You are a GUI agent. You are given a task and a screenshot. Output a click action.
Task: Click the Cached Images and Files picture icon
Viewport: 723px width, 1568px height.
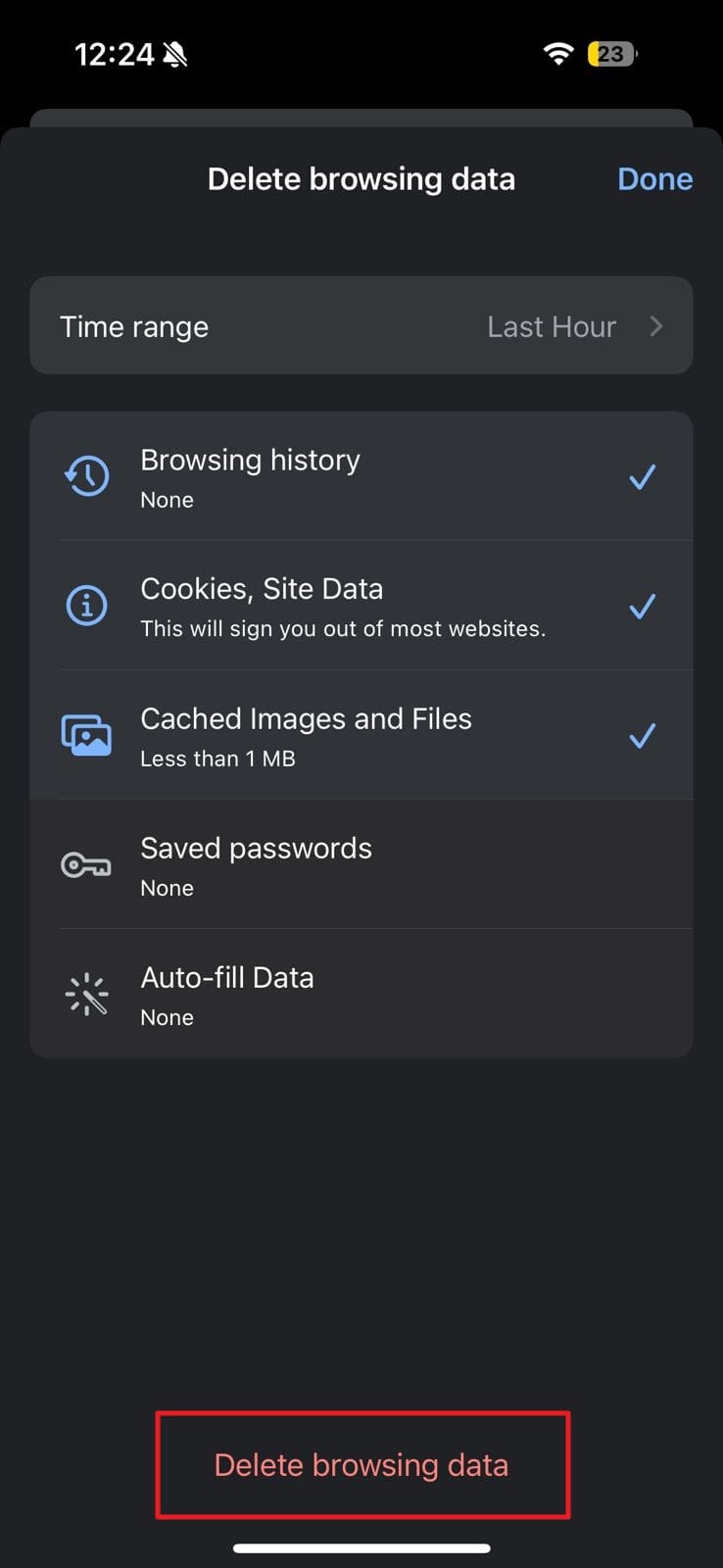tap(86, 735)
